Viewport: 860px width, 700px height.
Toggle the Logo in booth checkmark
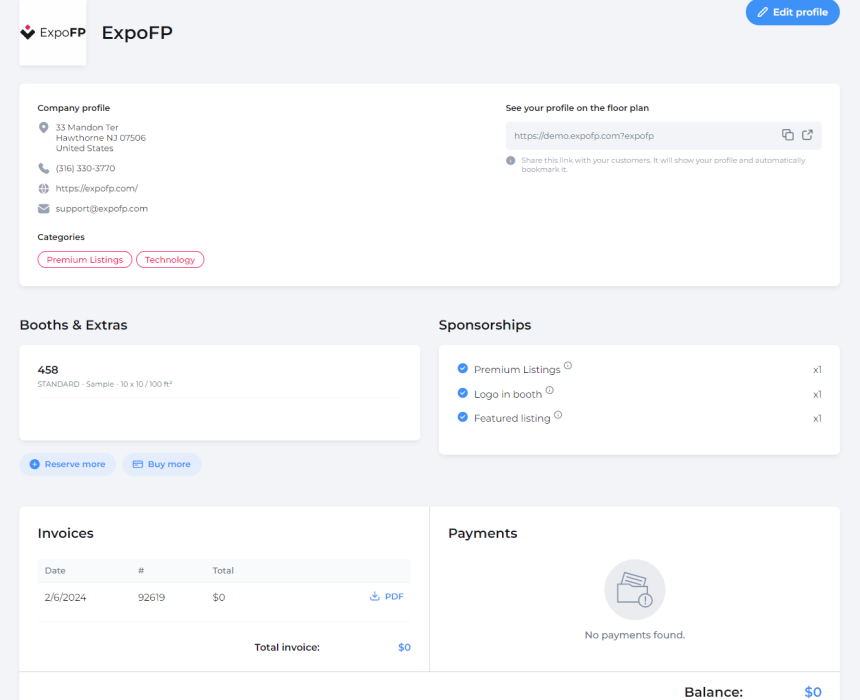[462, 393]
